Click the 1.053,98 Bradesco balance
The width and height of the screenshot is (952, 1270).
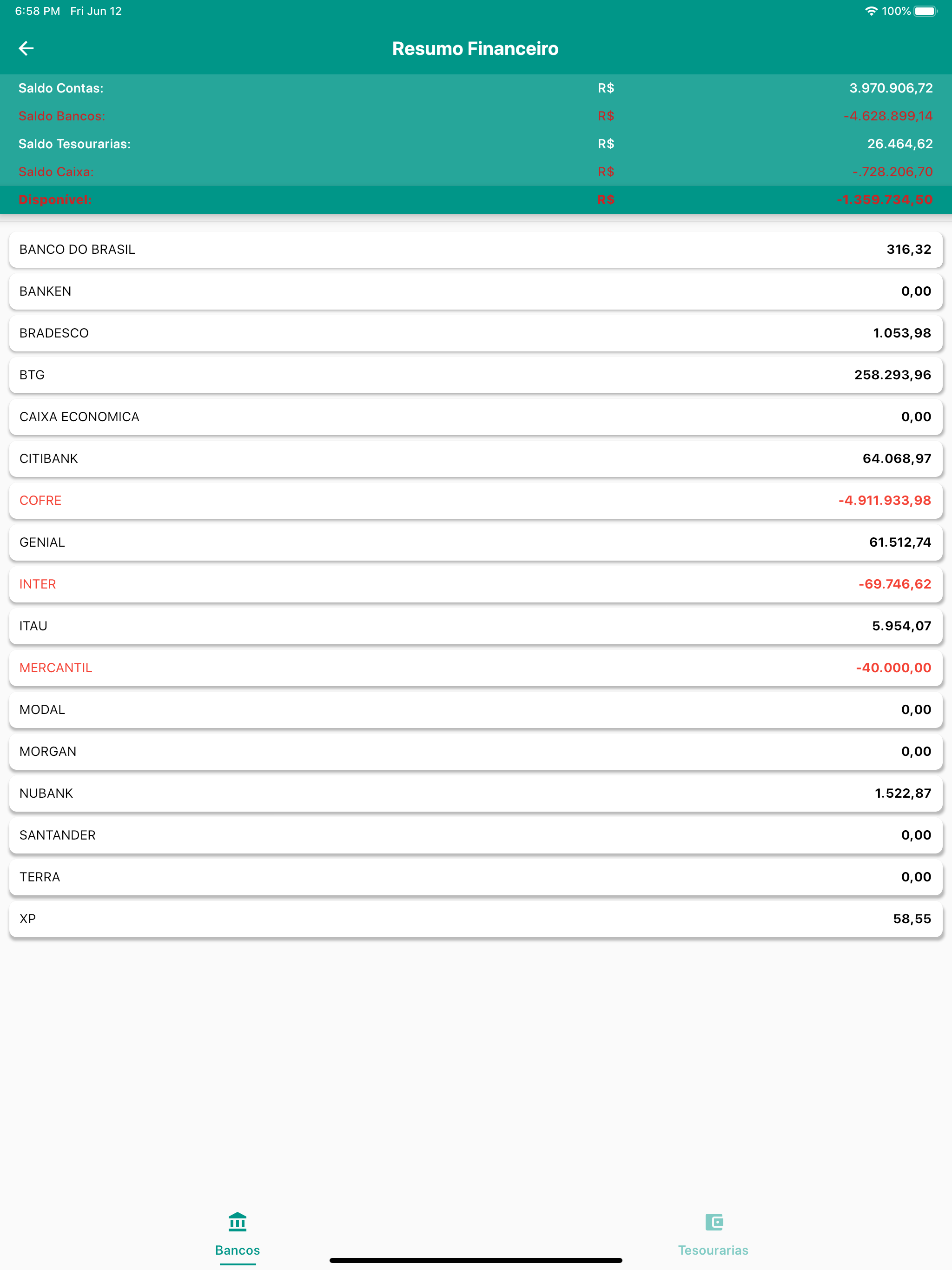point(902,333)
